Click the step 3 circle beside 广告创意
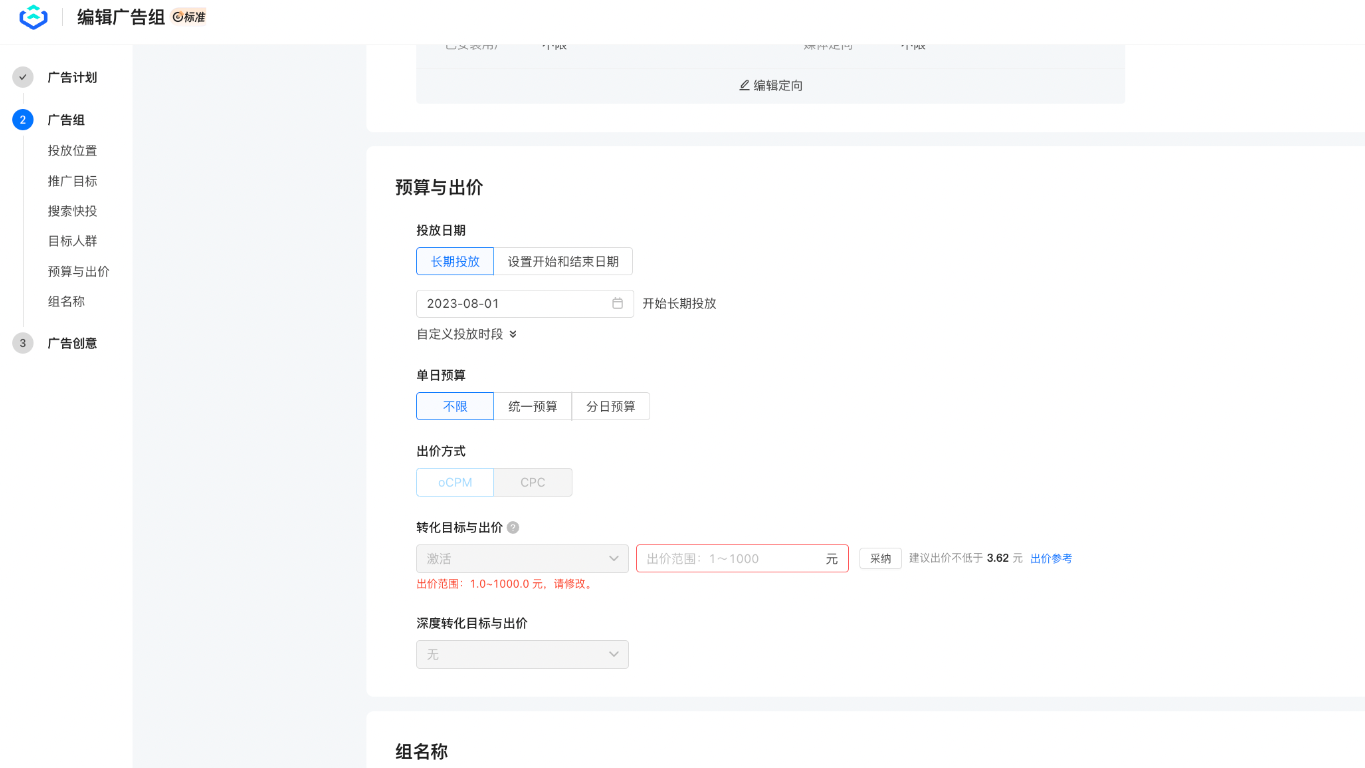The height and width of the screenshot is (768, 1365). (x=22, y=343)
